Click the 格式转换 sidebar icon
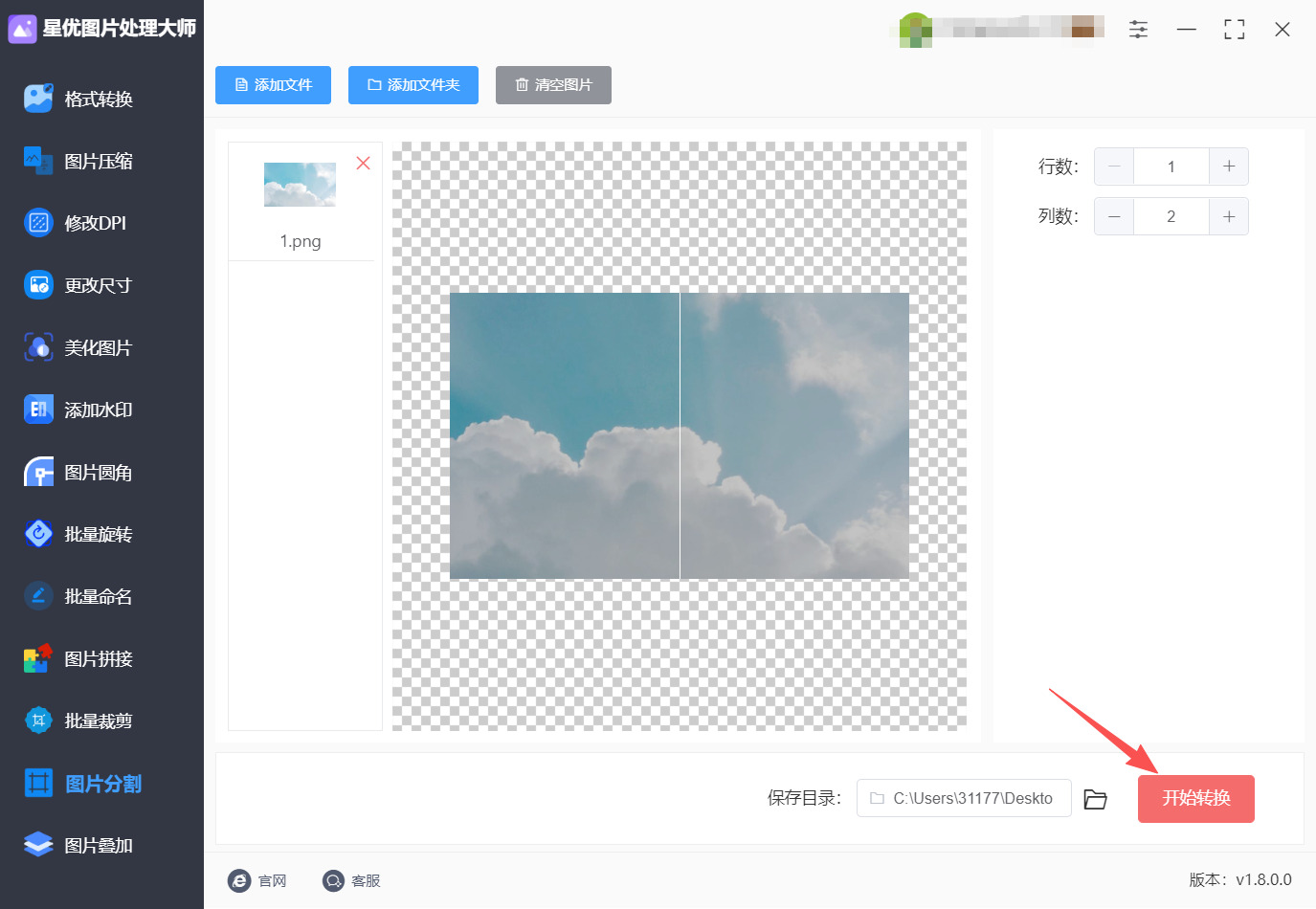The height and width of the screenshot is (909, 1316). tap(38, 99)
